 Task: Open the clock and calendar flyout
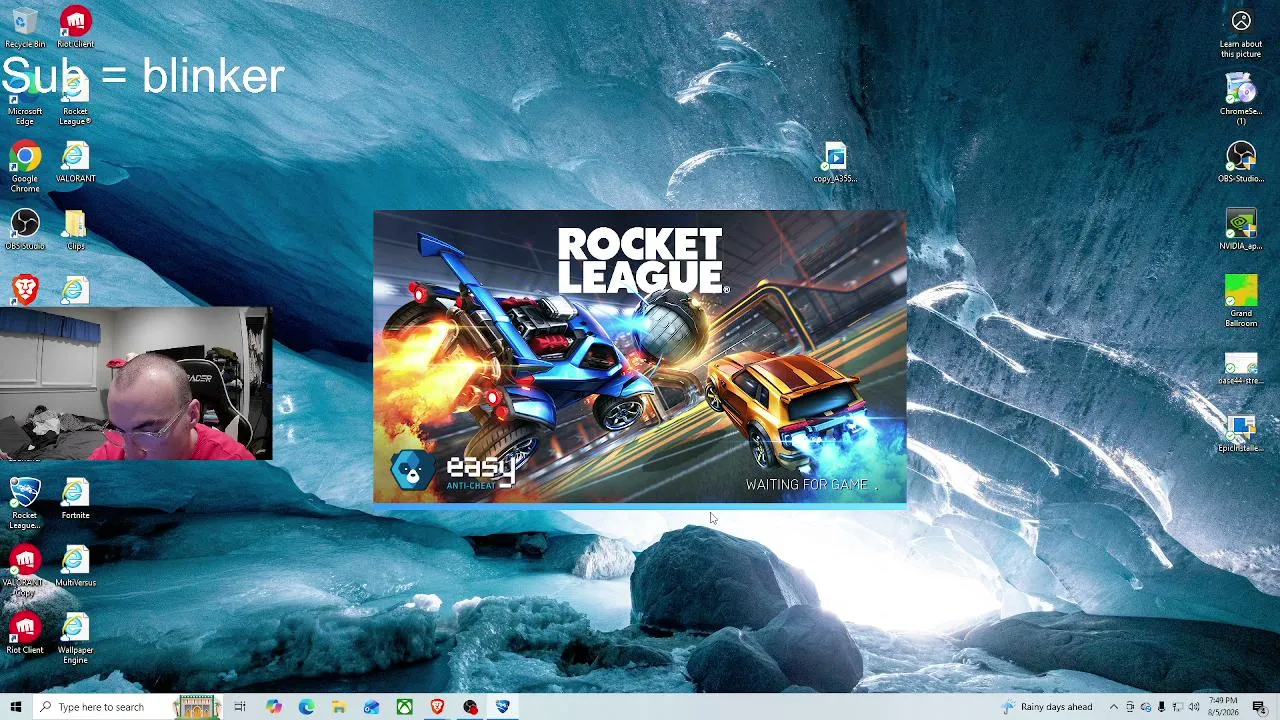tap(1224, 707)
